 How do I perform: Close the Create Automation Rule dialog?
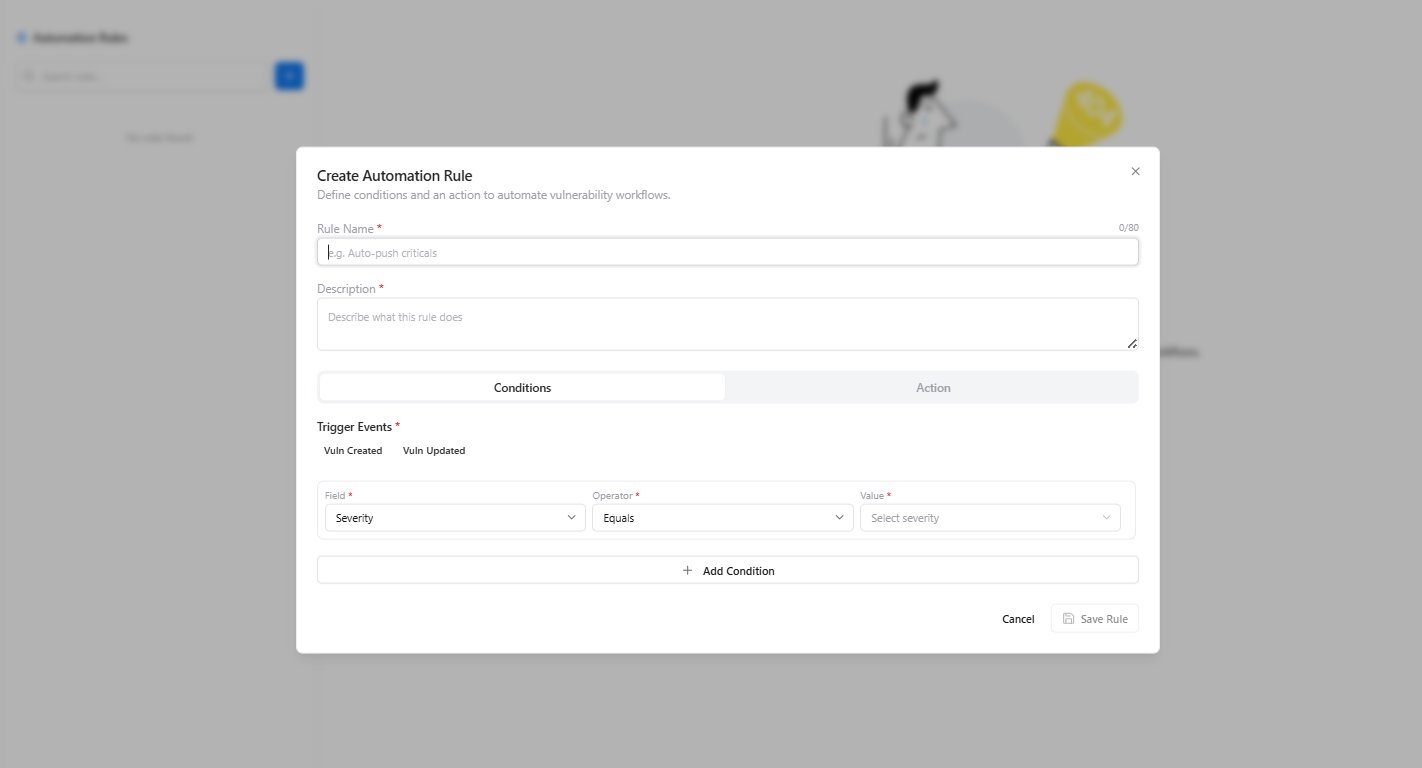[1135, 171]
